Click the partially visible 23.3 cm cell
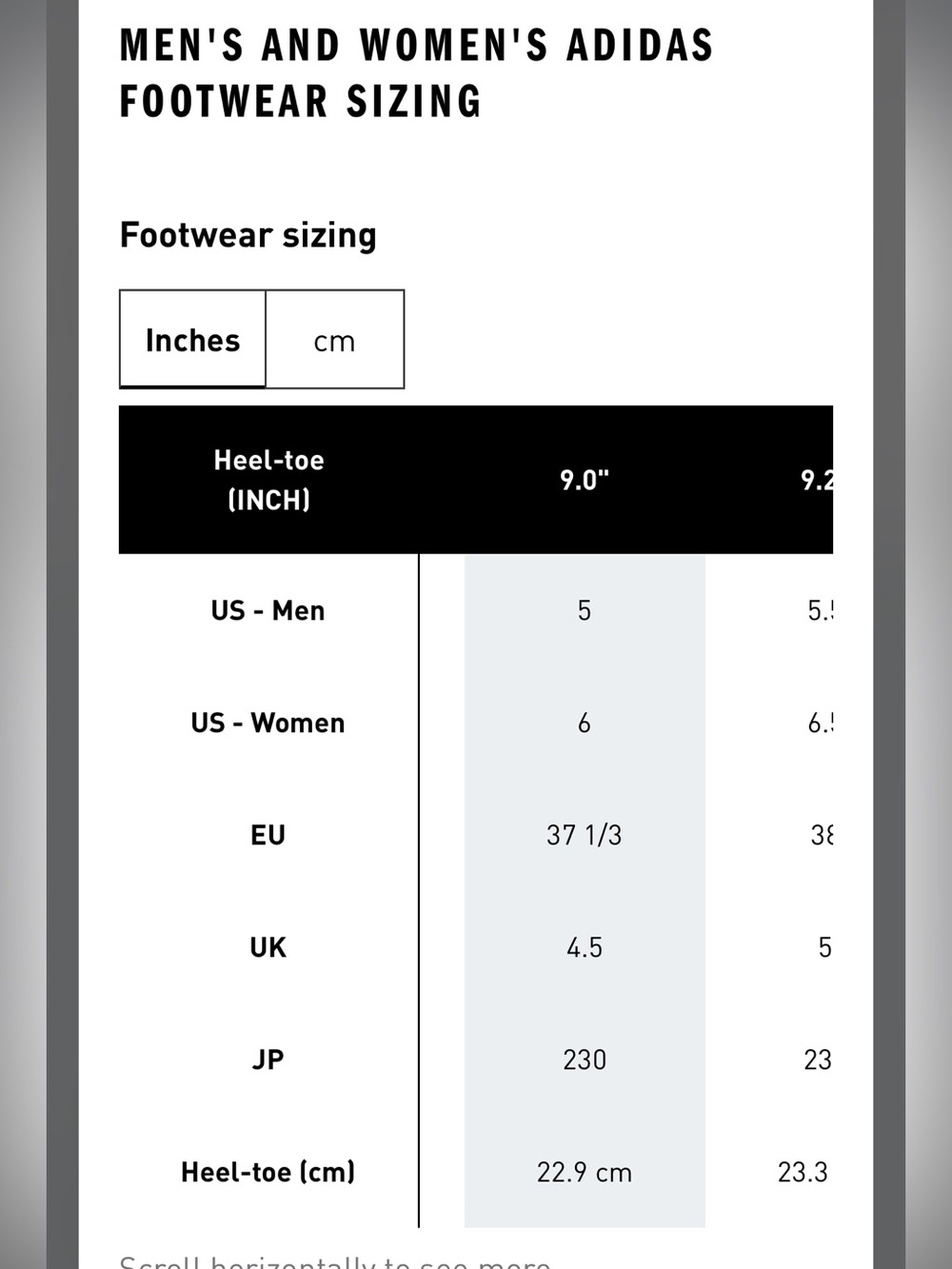The image size is (952, 1269). (x=803, y=1172)
